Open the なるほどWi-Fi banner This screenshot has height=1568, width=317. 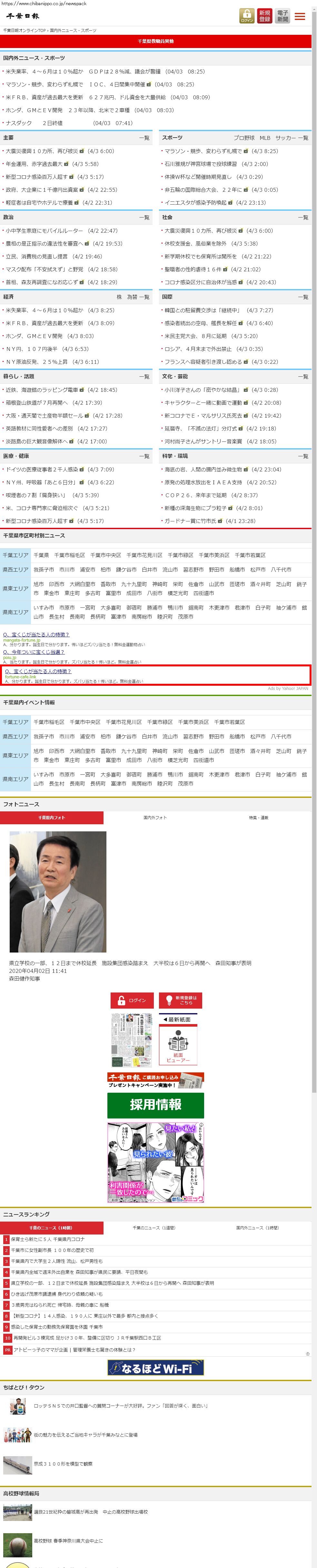tap(155, 1368)
